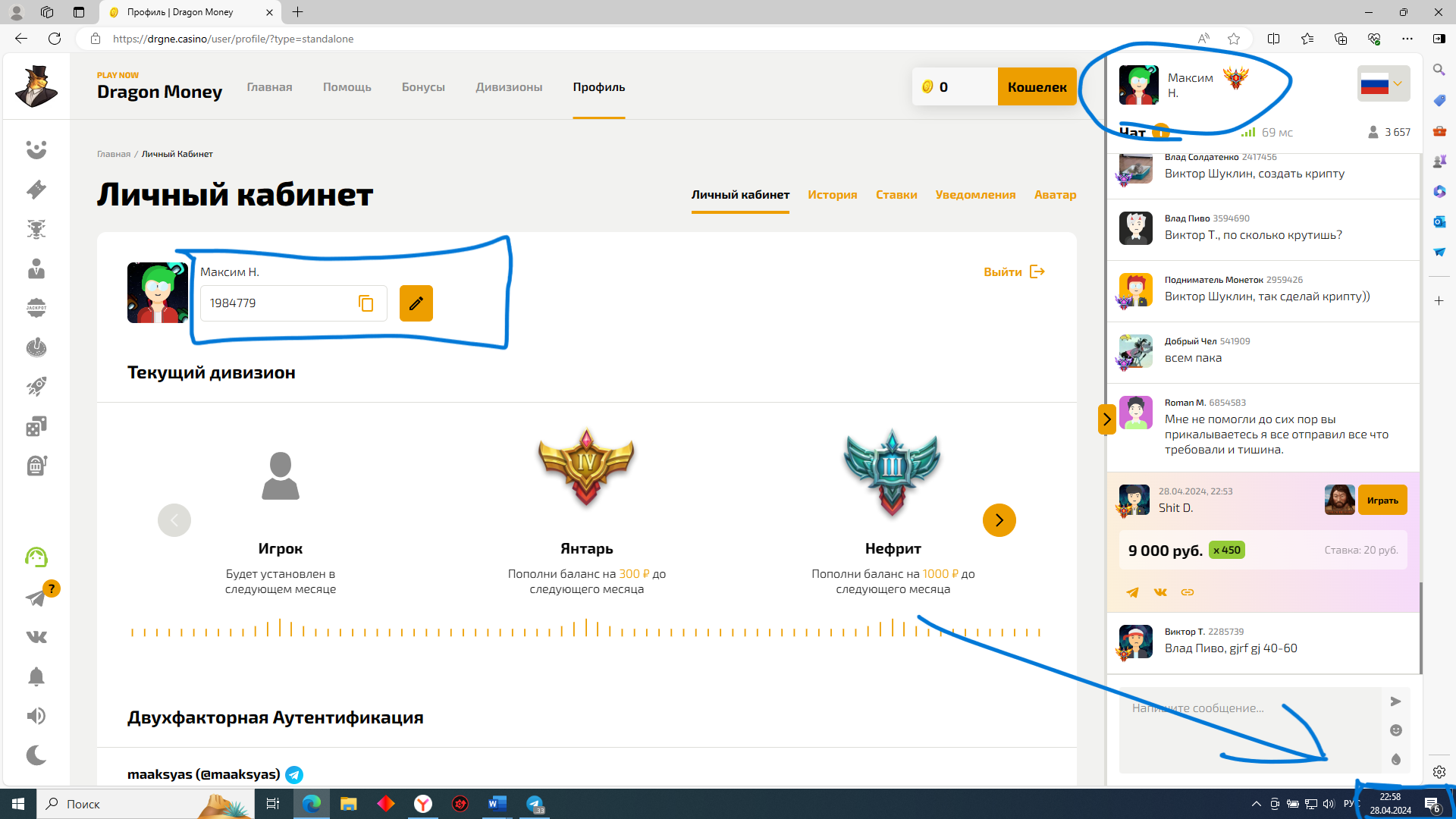Open the slot machine icon
Screen dimensions: 1456x819
pyautogui.click(x=36, y=465)
